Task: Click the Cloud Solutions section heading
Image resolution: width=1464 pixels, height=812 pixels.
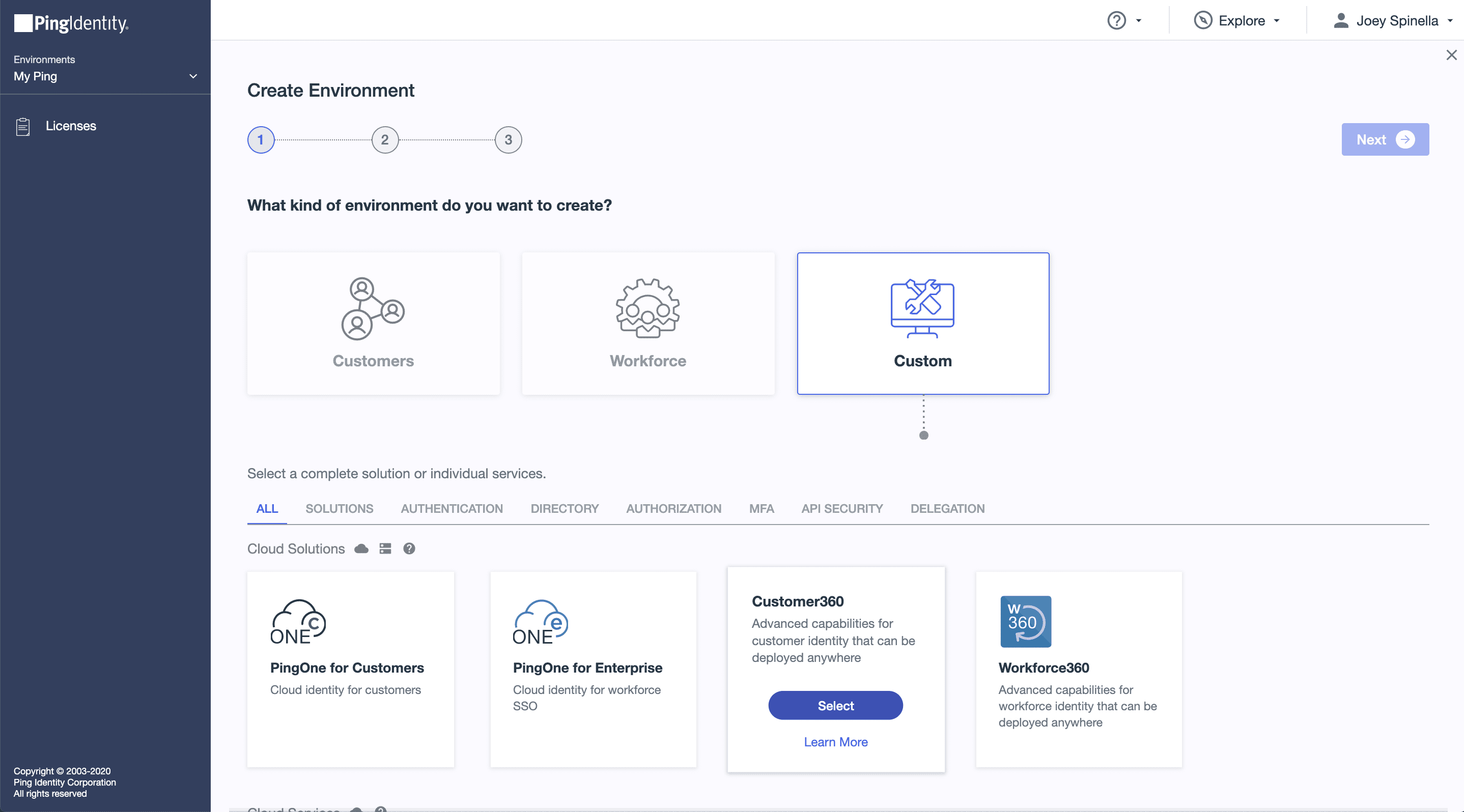Action: pyautogui.click(x=296, y=548)
